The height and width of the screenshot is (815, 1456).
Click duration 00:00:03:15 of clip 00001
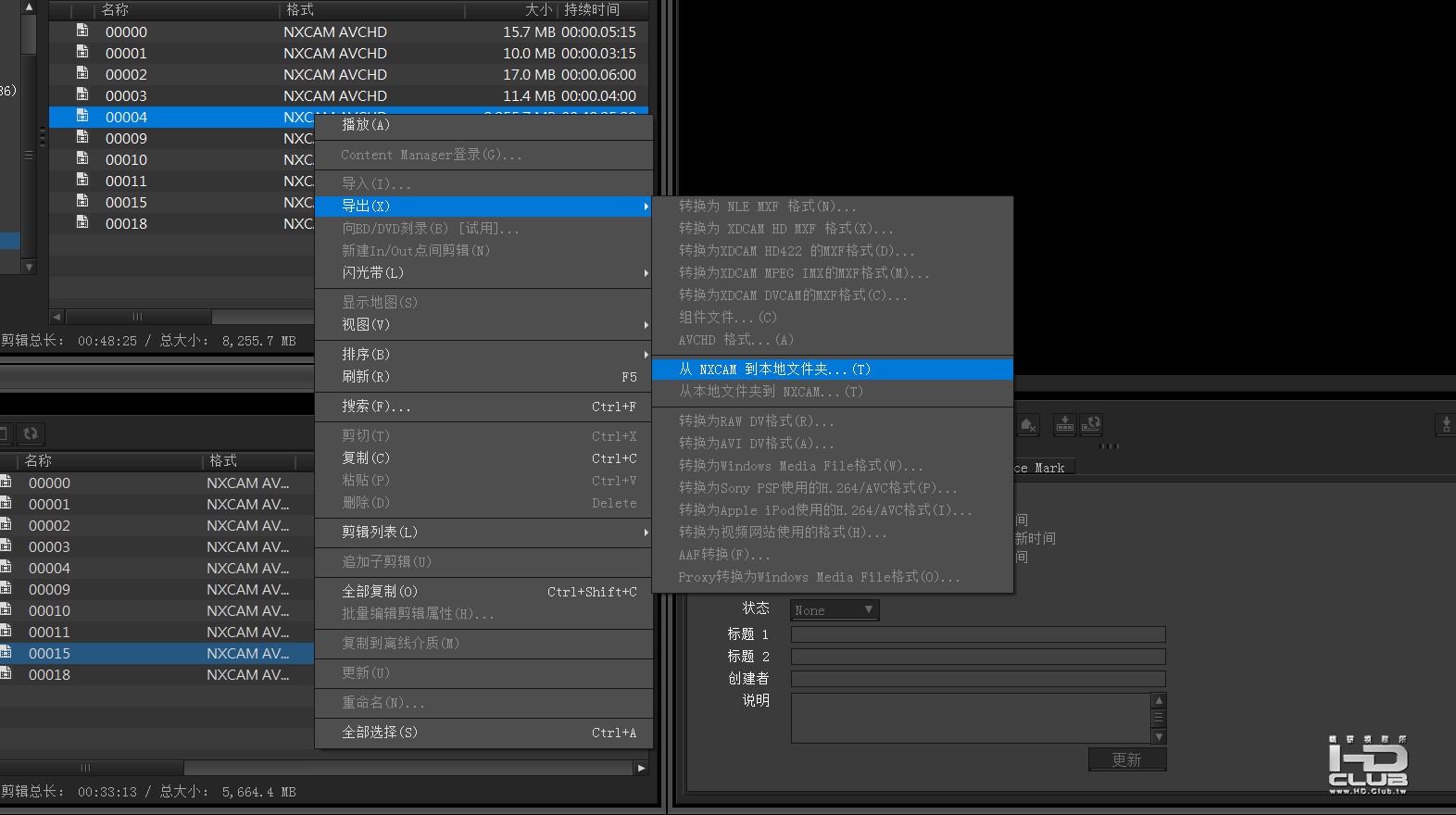click(x=598, y=53)
